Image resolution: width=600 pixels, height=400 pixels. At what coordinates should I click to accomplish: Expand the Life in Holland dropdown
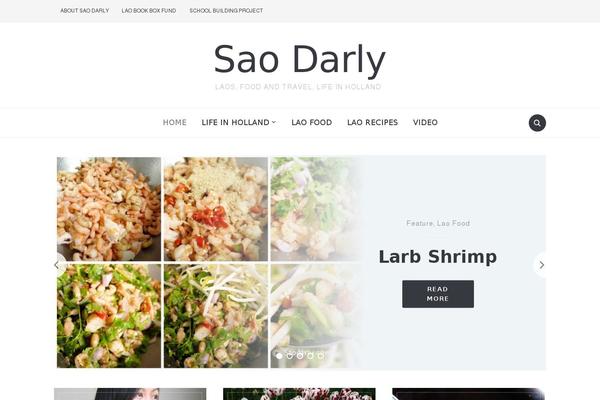[239, 122]
